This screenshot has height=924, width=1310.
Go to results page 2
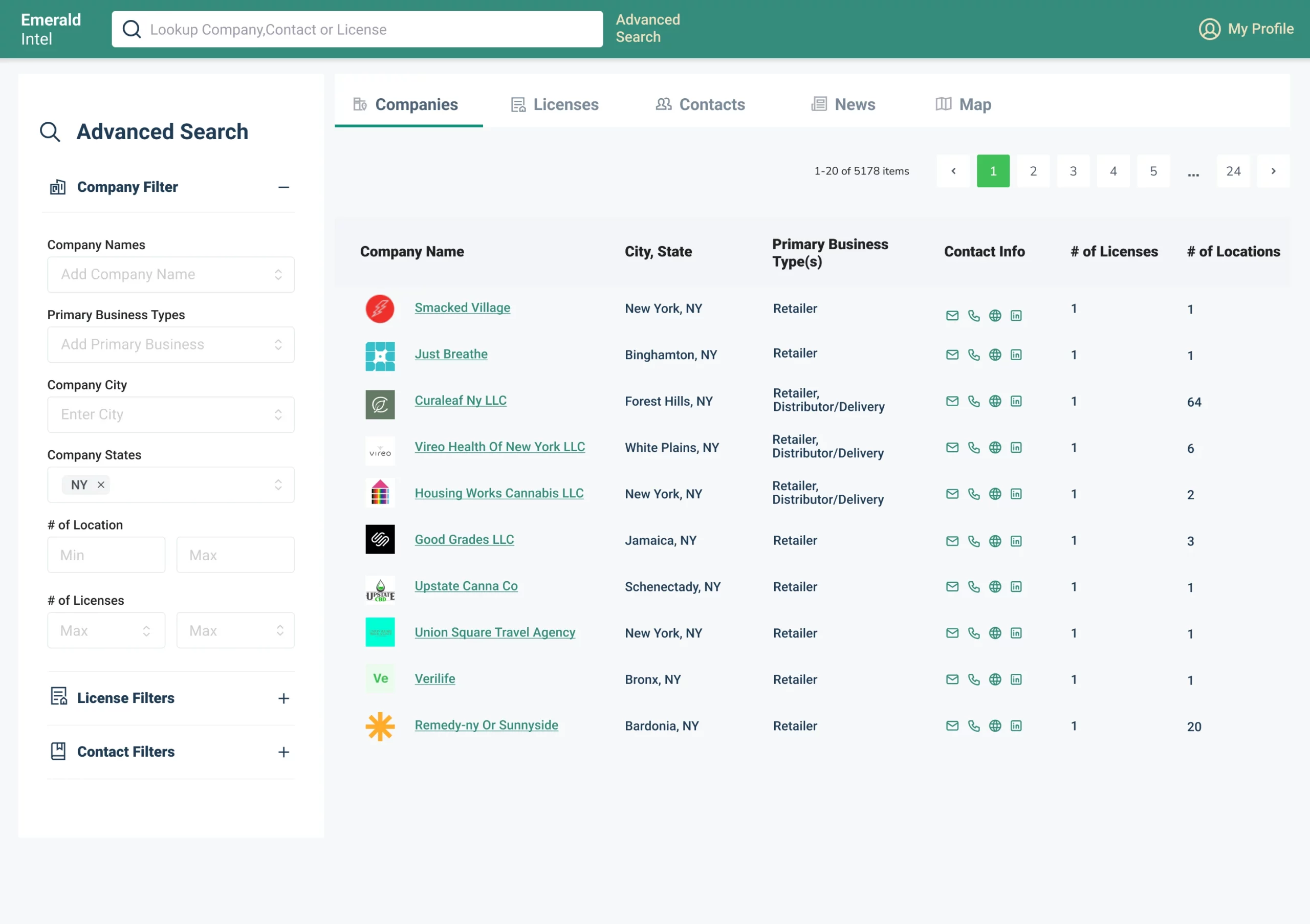point(1033,171)
